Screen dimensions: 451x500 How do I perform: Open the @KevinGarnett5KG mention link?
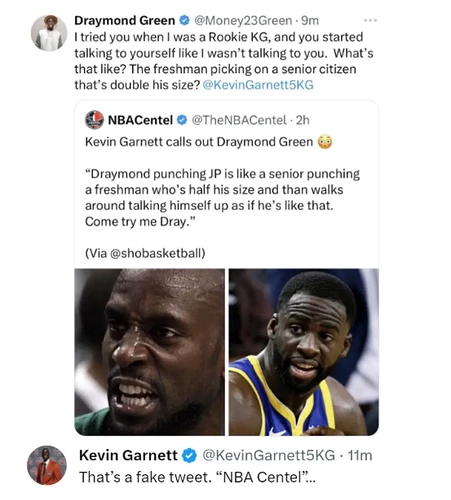point(258,85)
